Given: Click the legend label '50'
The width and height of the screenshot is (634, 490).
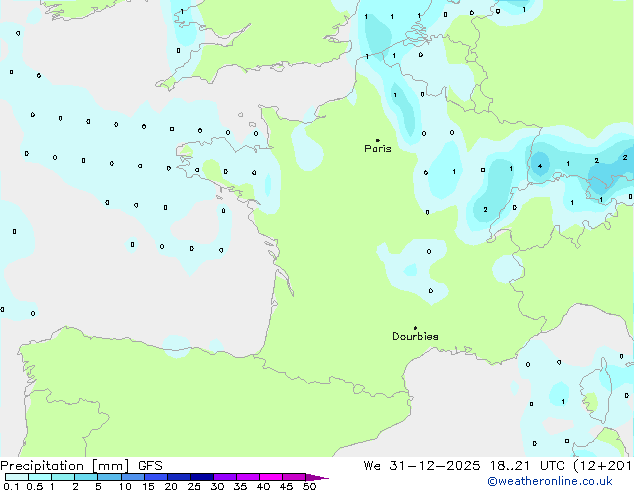Looking at the screenshot, I should [309, 486].
